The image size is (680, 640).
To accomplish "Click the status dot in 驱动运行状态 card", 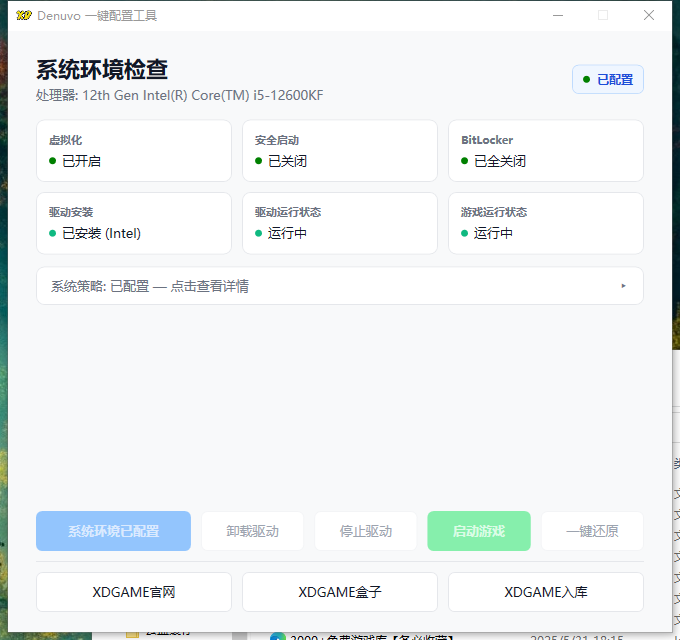I will pyautogui.click(x=258, y=233).
